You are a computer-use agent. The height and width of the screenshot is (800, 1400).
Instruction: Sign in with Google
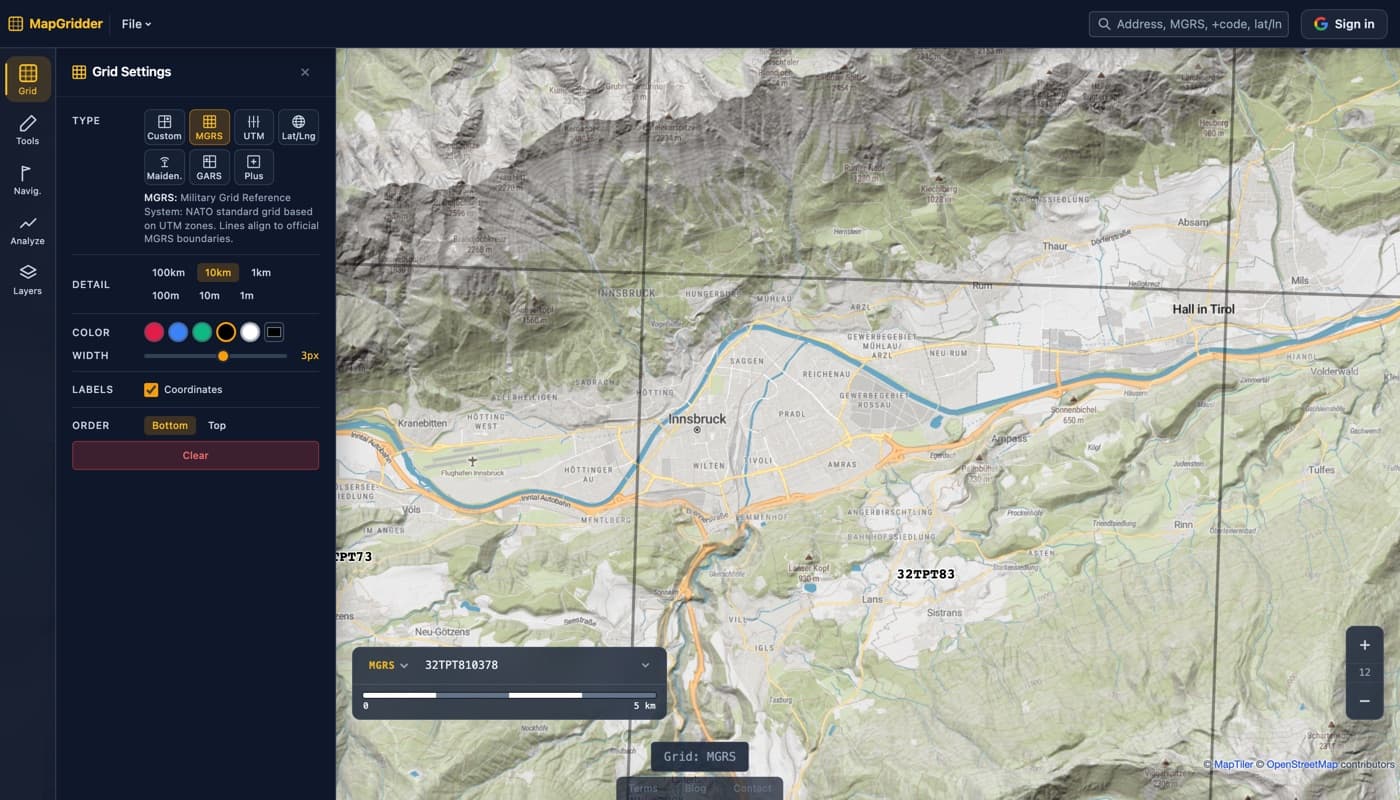[1343, 24]
